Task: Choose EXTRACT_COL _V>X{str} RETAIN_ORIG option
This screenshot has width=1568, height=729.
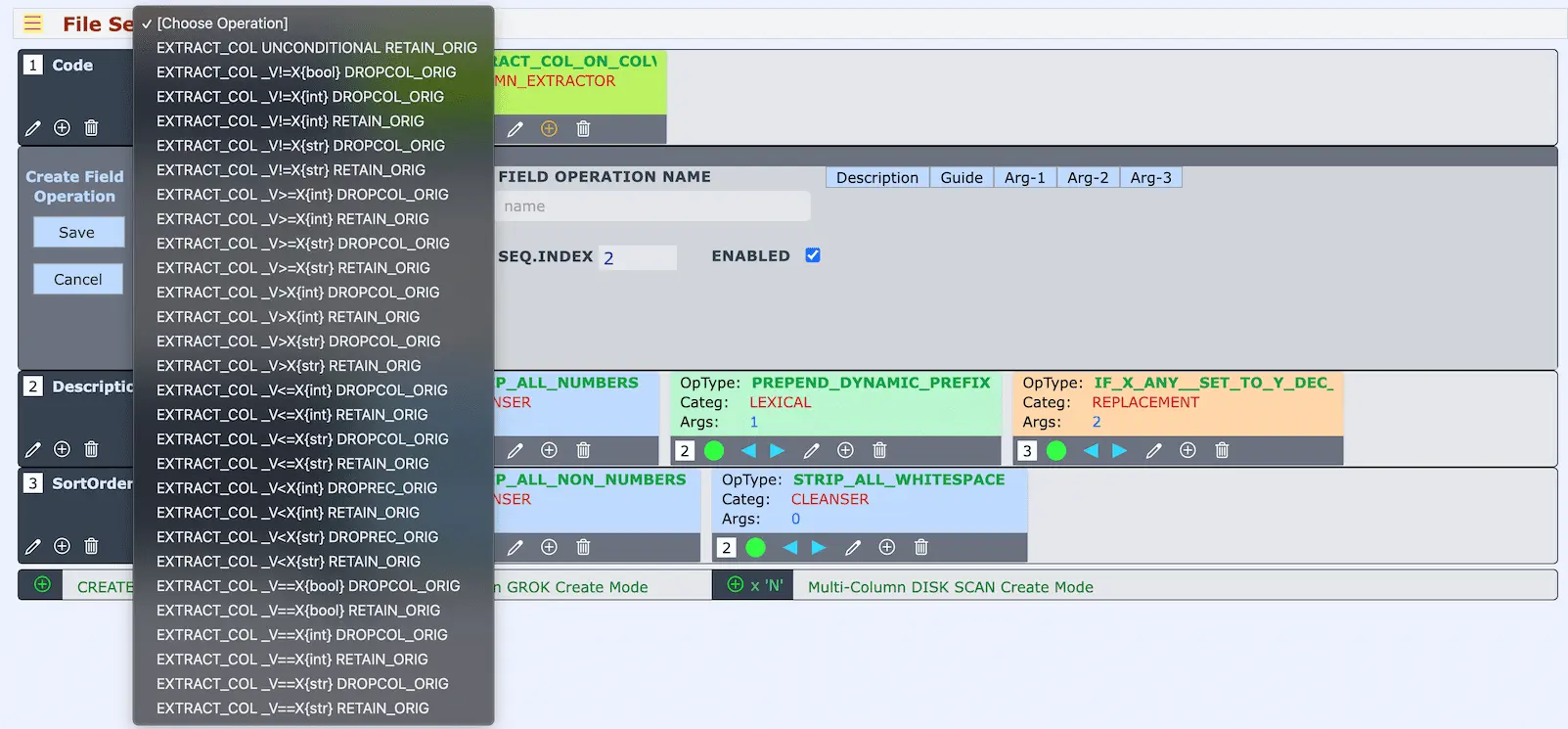Action: click(313, 365)
